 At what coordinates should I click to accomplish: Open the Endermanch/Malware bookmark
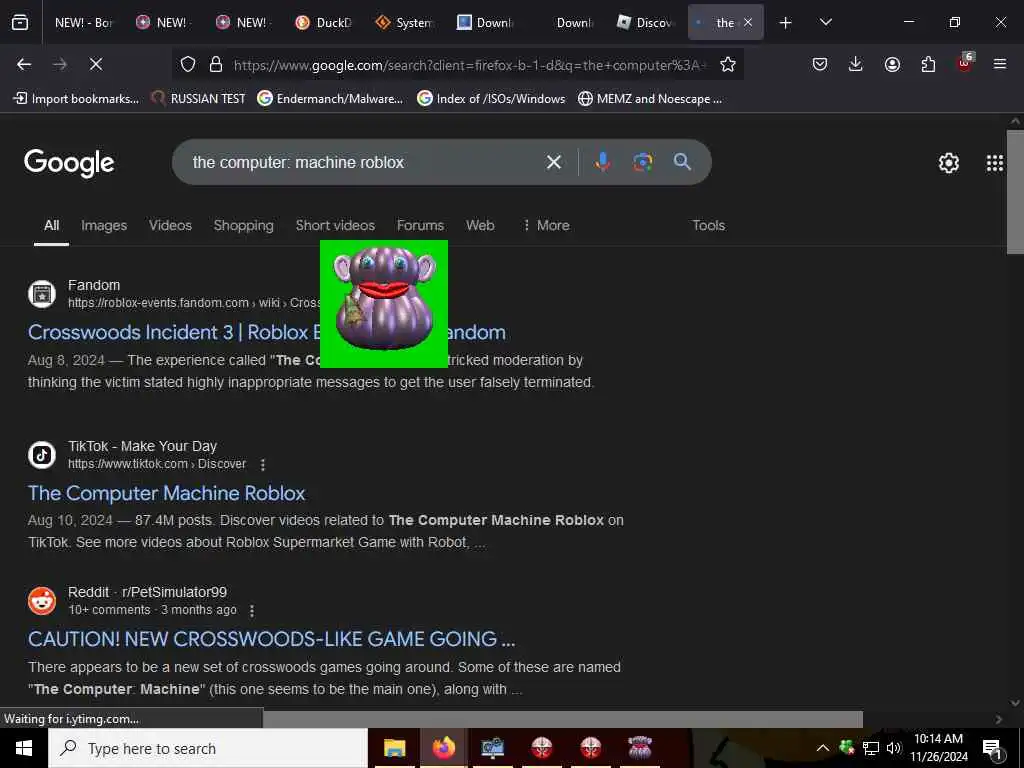[x=330, y=99]
